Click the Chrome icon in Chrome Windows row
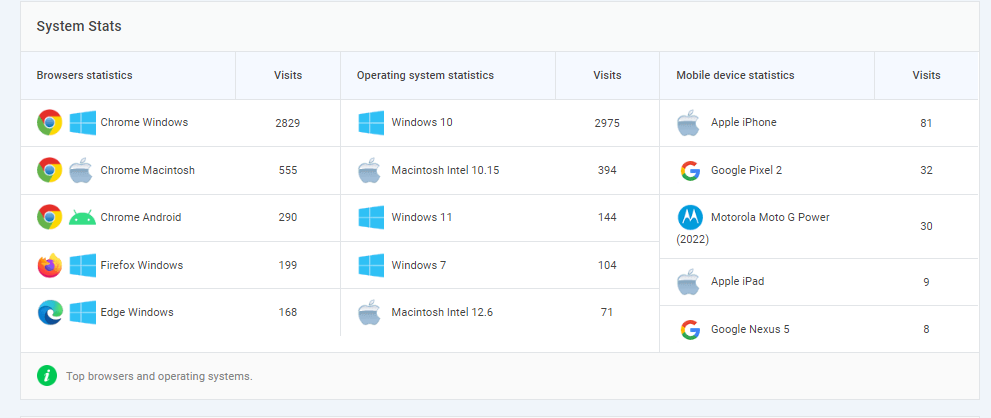Viewport: 991px width, 418px height. [49, 123]
